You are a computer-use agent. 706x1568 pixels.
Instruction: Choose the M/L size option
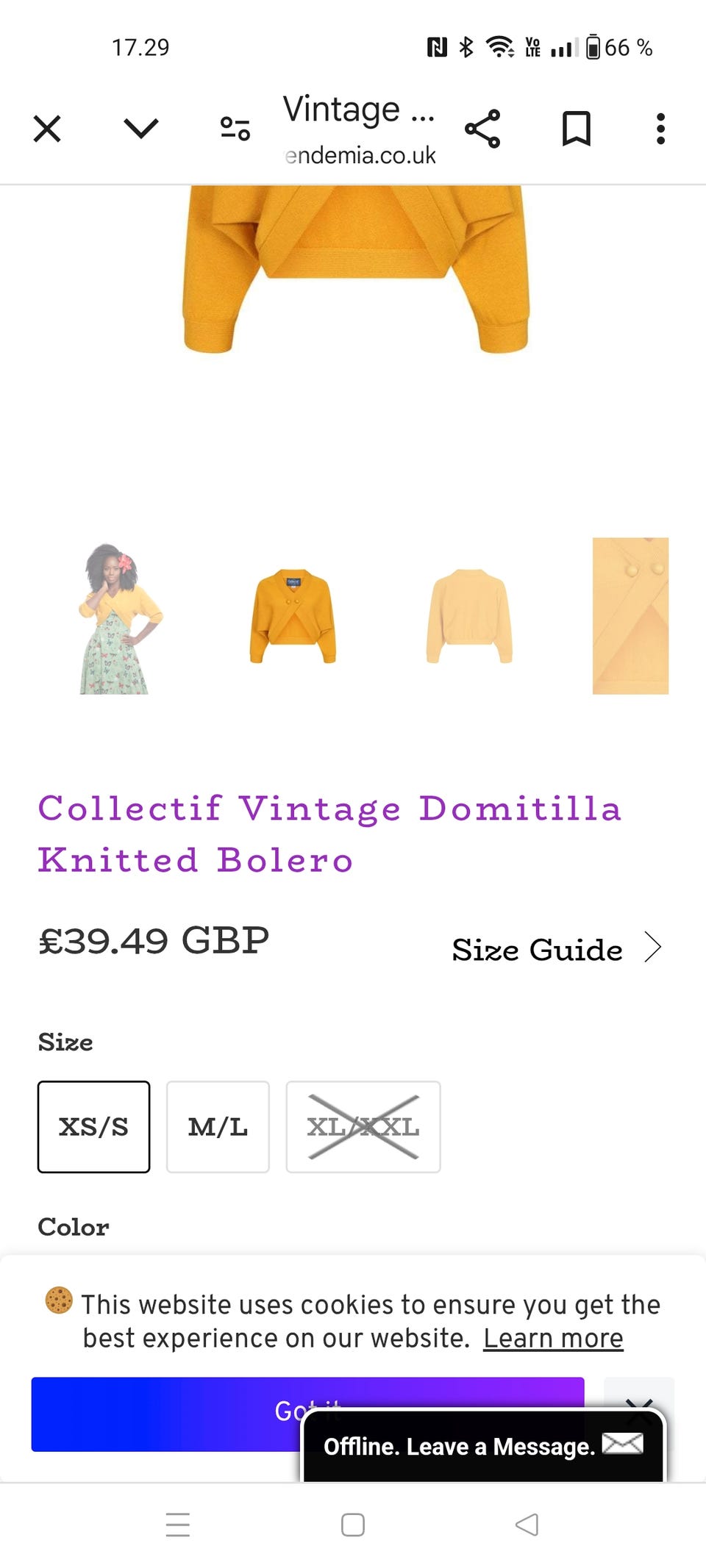(218, 1126)
